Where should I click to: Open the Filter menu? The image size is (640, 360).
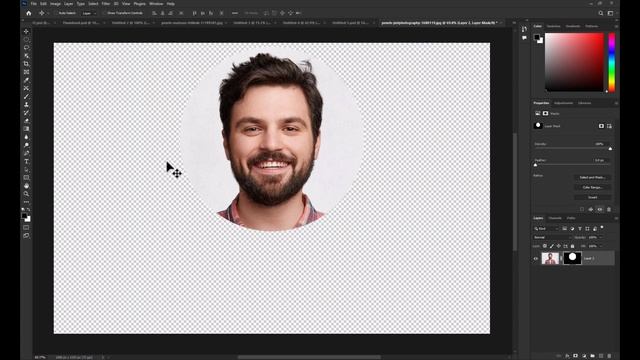click(106, 4)
